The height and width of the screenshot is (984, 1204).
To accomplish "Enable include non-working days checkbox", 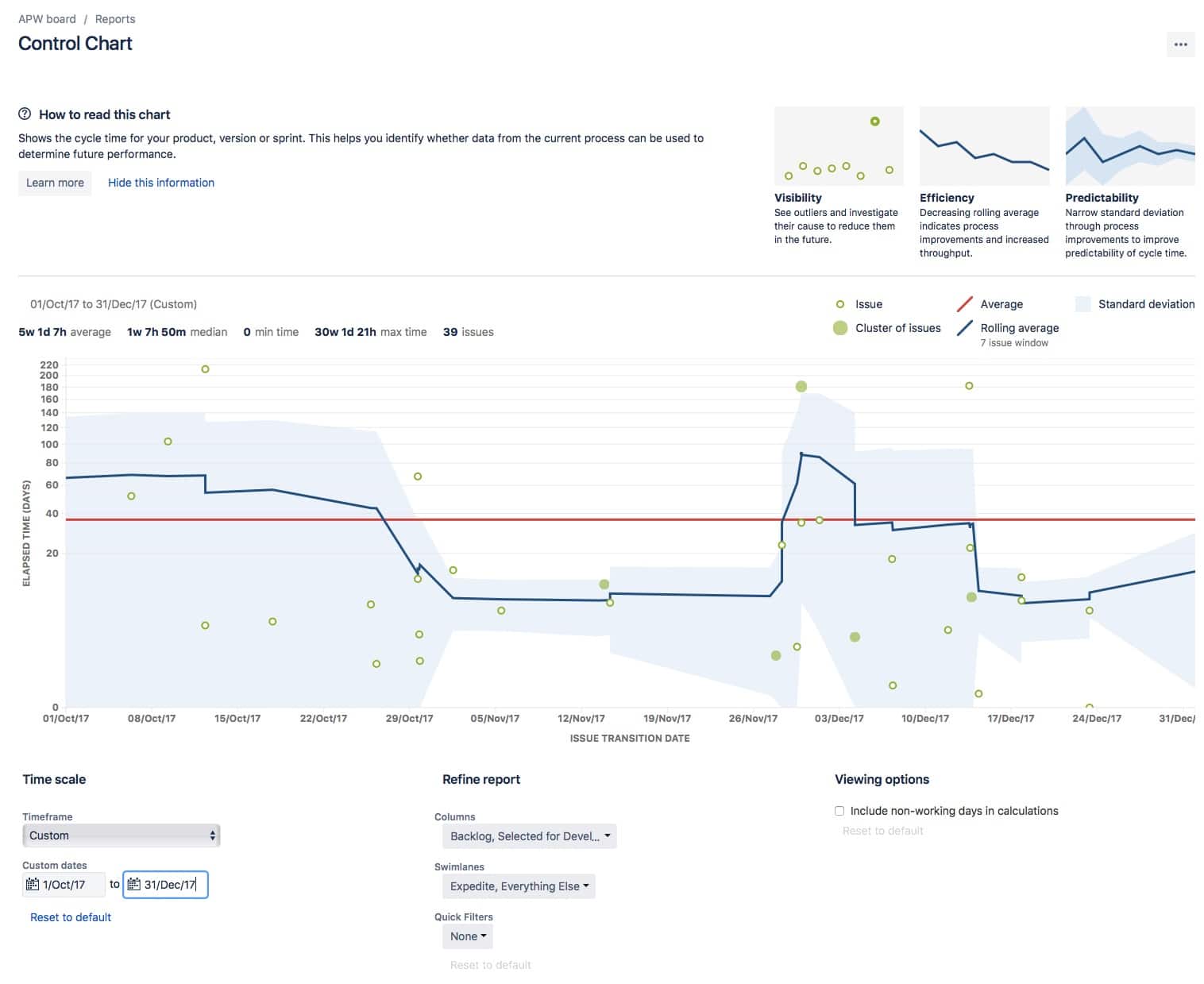I will point(839,811).
